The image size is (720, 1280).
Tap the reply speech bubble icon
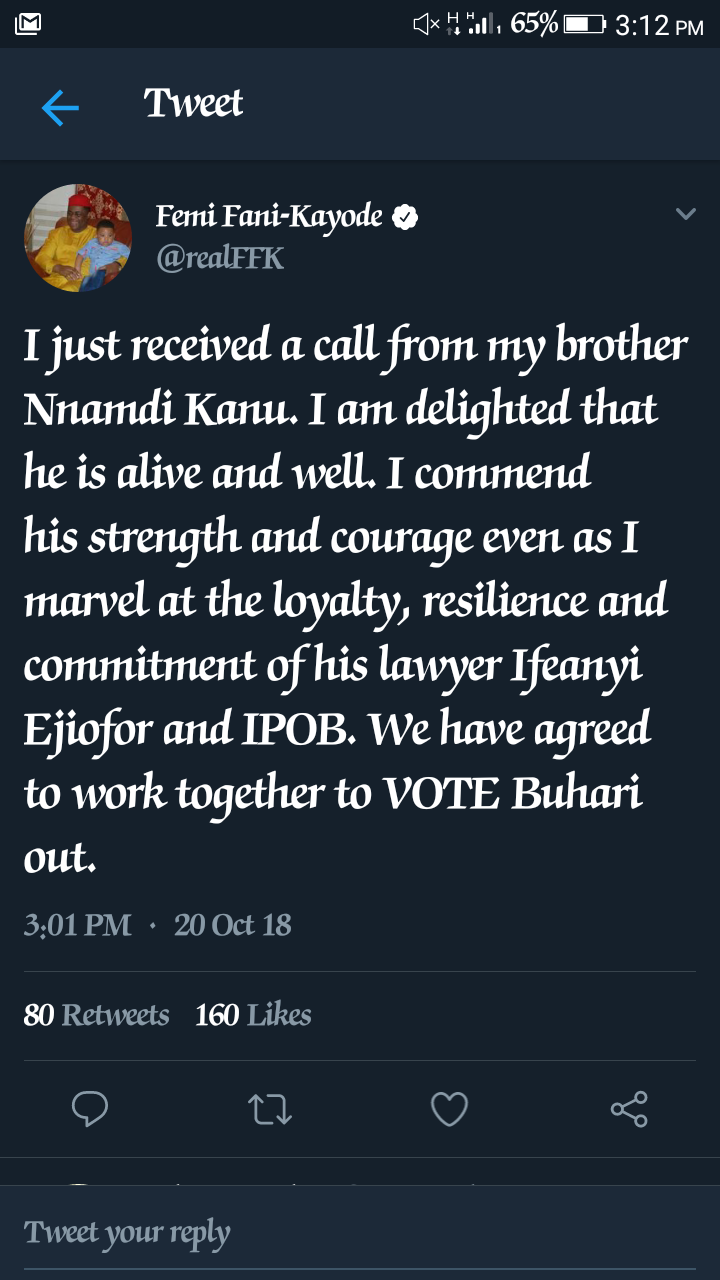[x=90, y=1109]
